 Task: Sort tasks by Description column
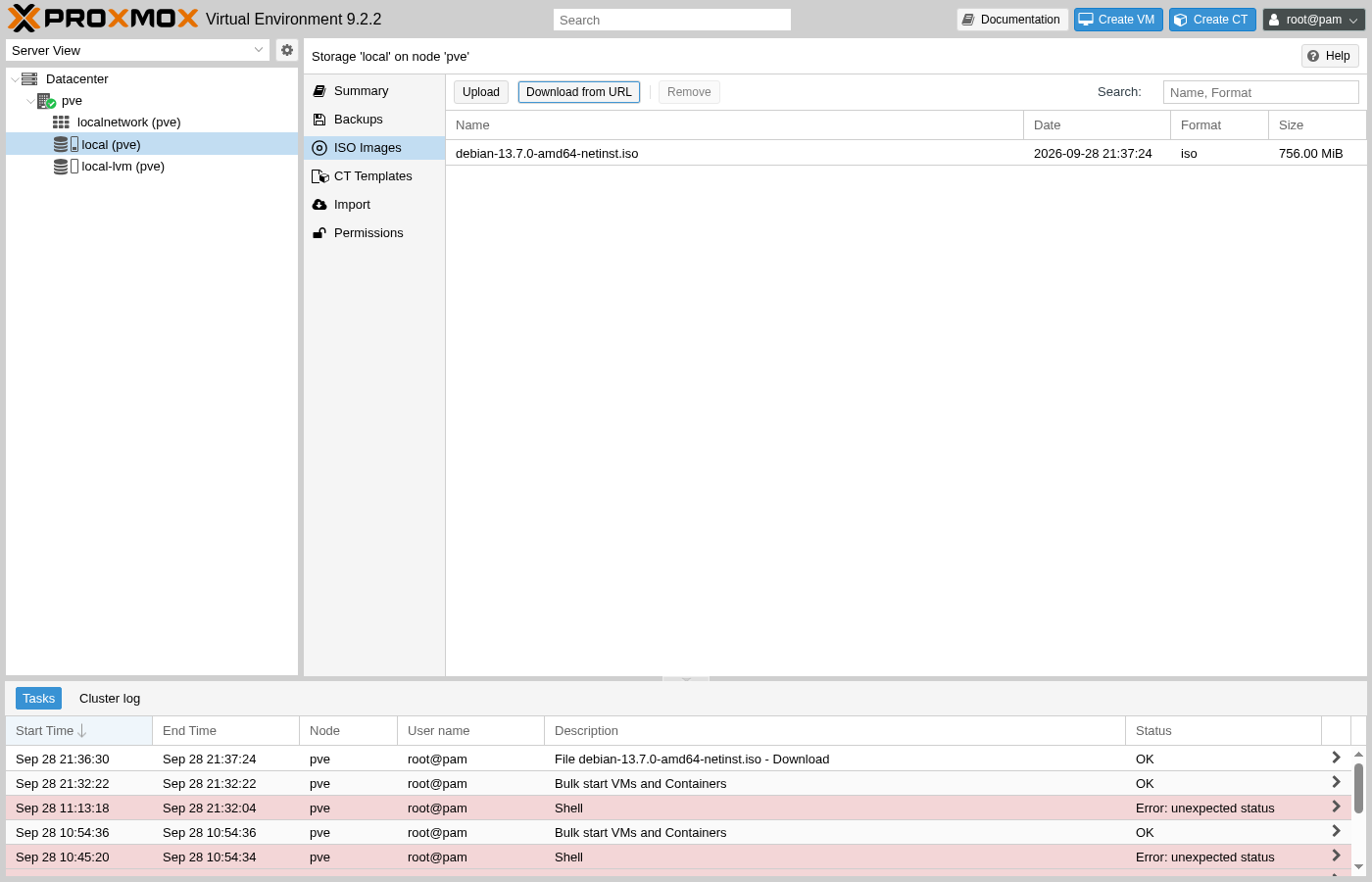(x=835, y=731)
